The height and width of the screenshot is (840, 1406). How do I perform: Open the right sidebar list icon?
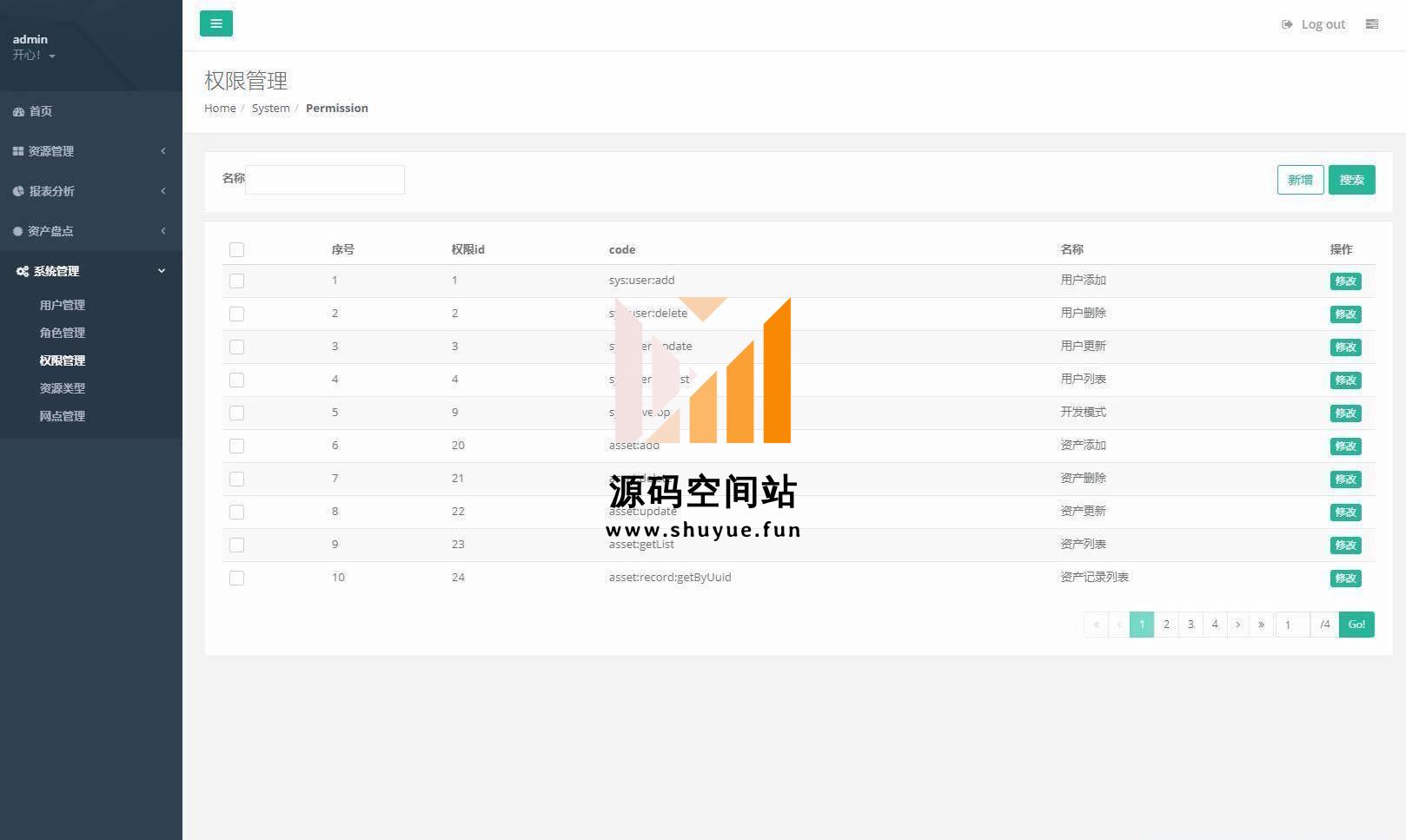coord(1371,24)
